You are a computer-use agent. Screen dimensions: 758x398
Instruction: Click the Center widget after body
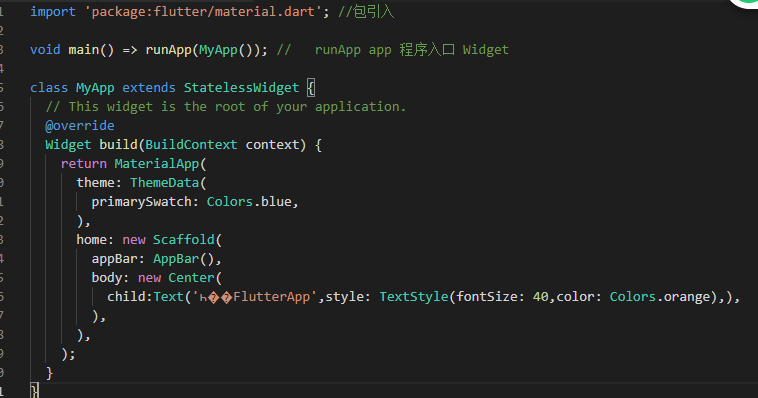(191, 278)
